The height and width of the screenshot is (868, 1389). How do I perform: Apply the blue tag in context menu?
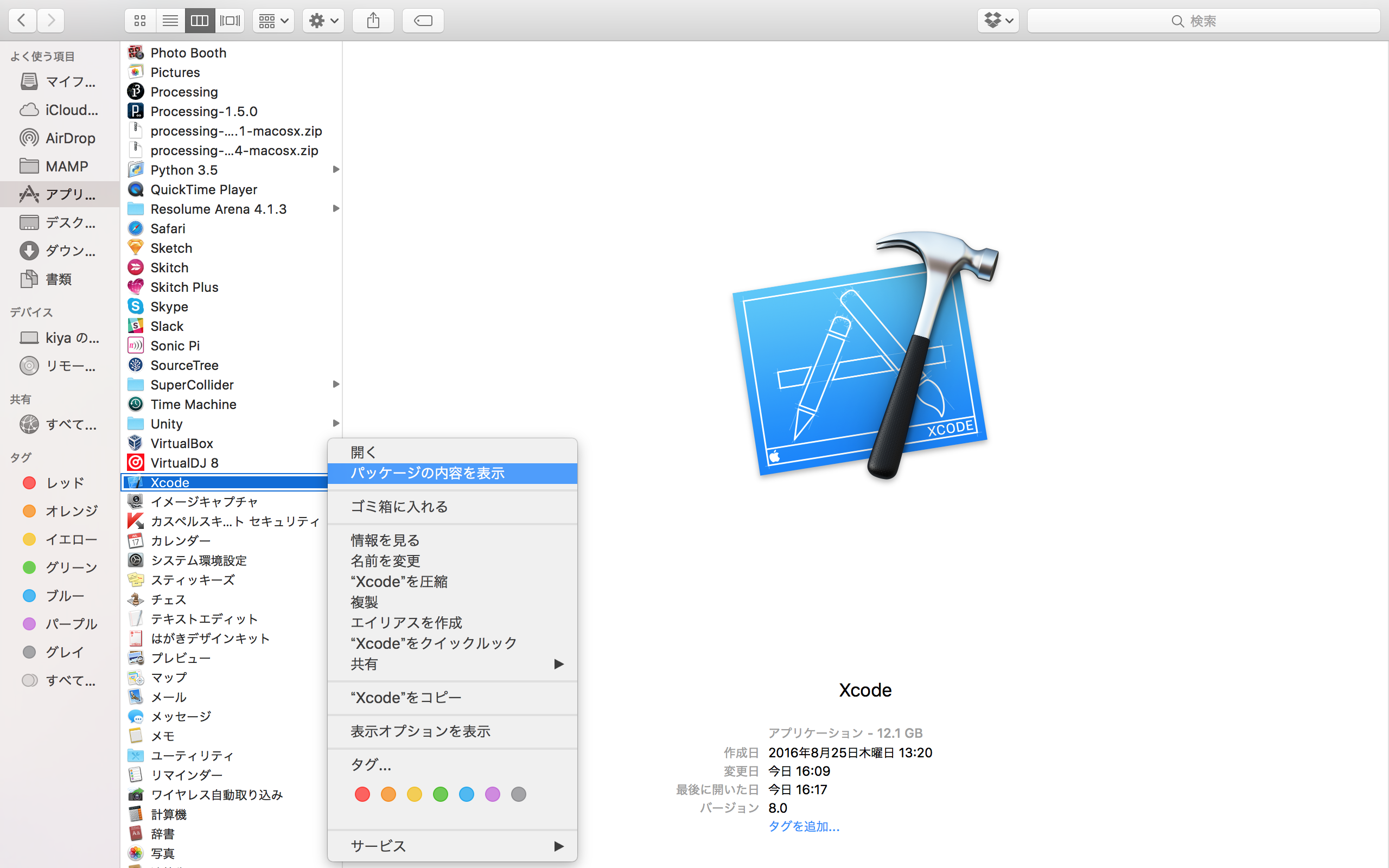467,795
